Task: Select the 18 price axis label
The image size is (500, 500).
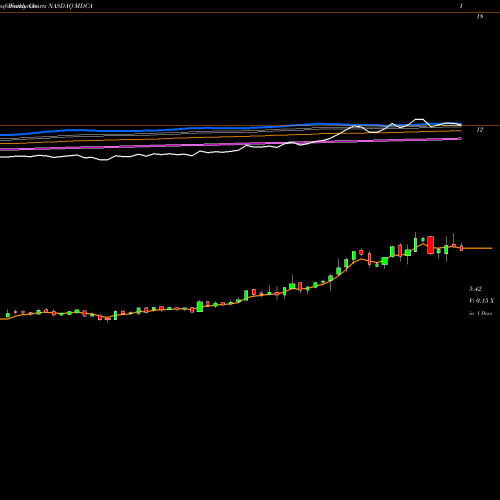Action: [x=479, y=17]
